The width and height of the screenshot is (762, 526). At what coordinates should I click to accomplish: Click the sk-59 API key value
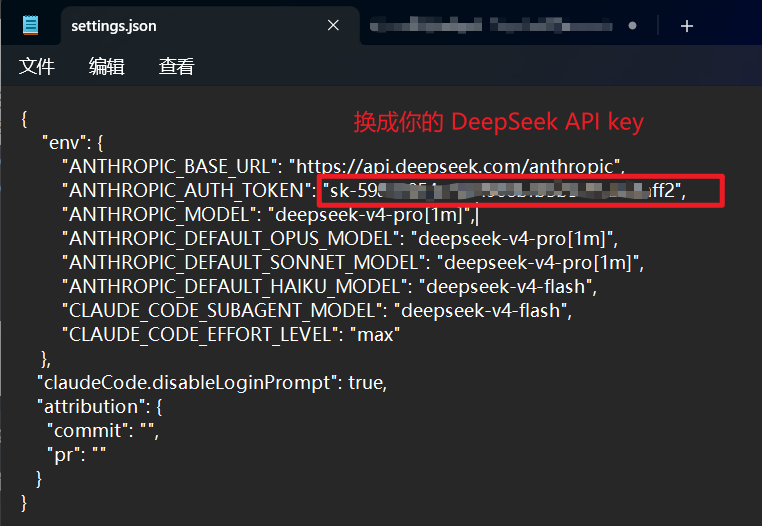[x=503, y=191]
